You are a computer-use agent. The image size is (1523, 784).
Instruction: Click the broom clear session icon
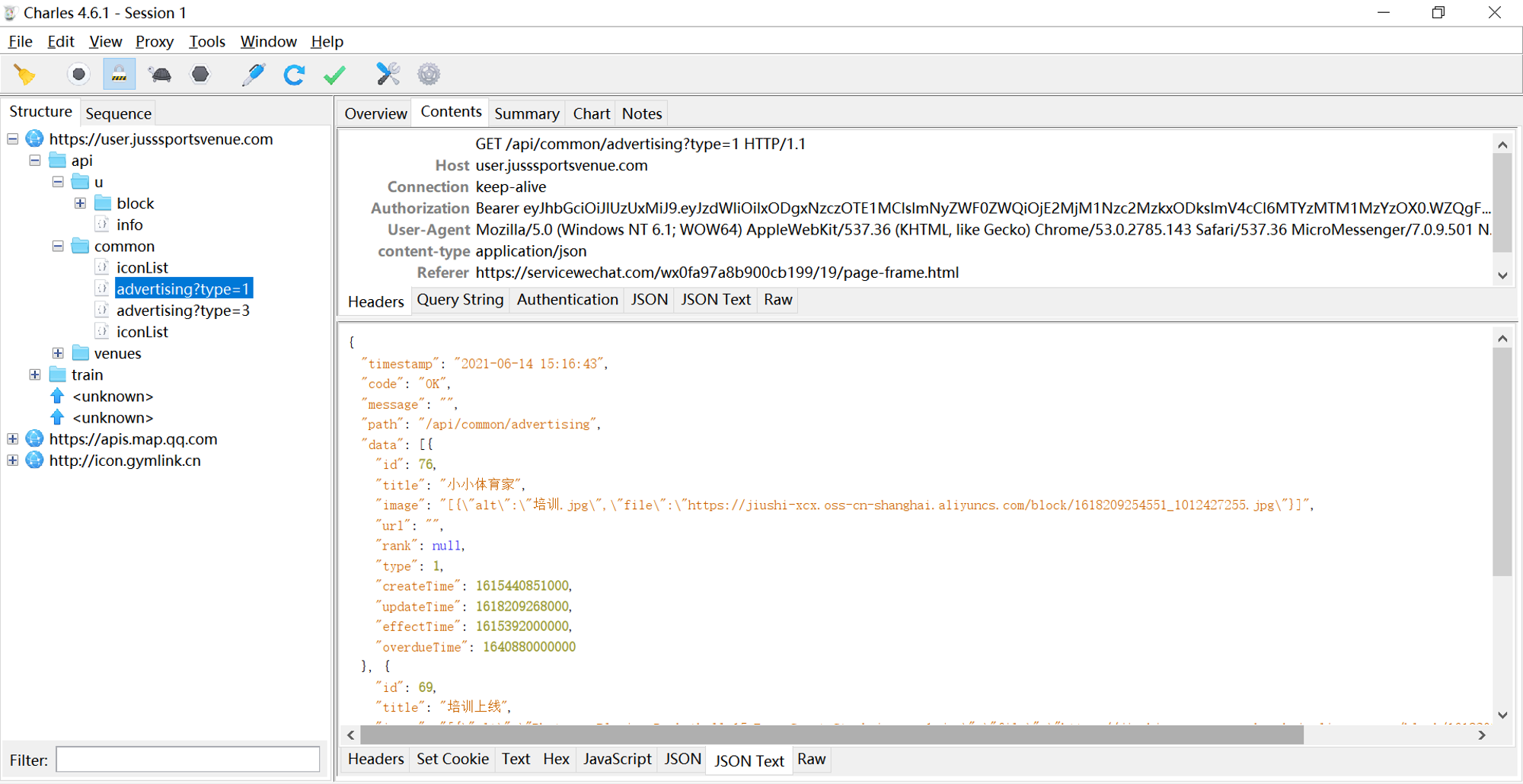pyautogui.click(x=24, y=75)
